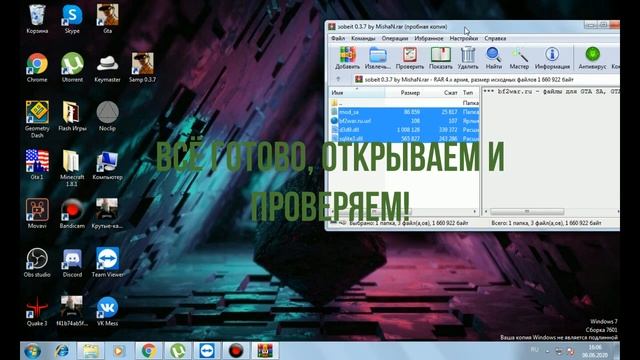Select the d3d9.dll file row
Viewport: 640px width, 360px height.
[404, 130]
